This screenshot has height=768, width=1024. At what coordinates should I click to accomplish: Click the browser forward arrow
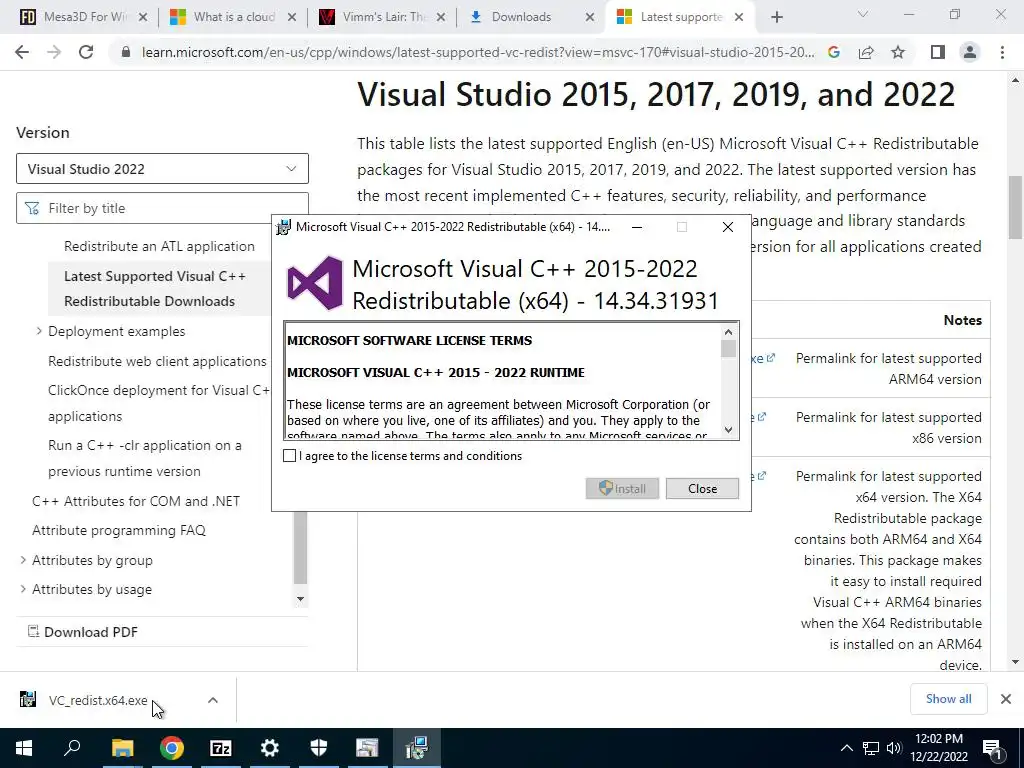tap(54, 52)
